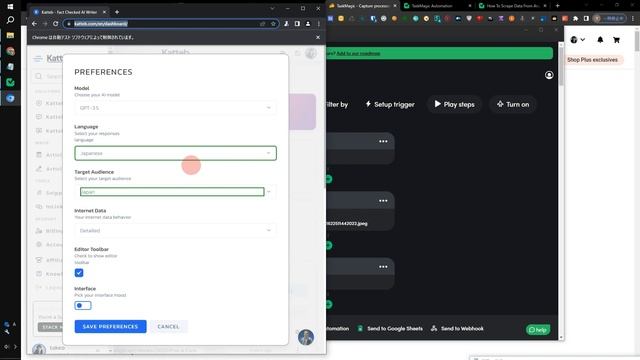Open the Extensions puzzle icon in right Chrome
Image resolution: width=640 pixels, height=360 pixels.
pos(576,18)
